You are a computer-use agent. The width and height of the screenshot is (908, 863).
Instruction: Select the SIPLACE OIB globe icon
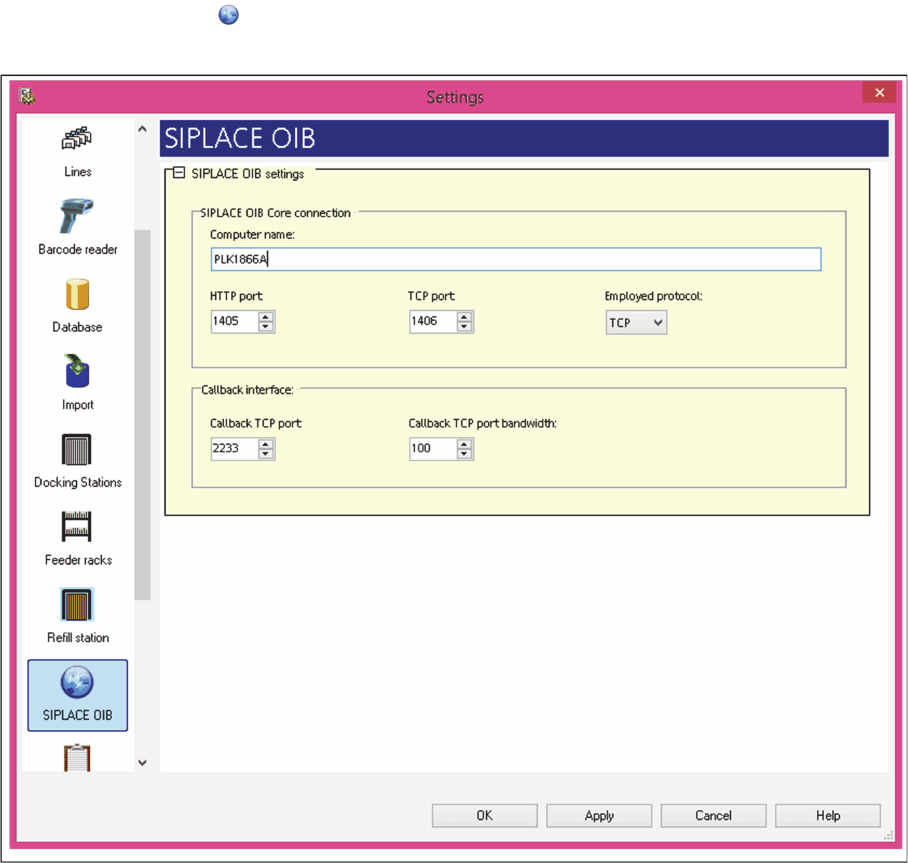click(x=77, y=682)
